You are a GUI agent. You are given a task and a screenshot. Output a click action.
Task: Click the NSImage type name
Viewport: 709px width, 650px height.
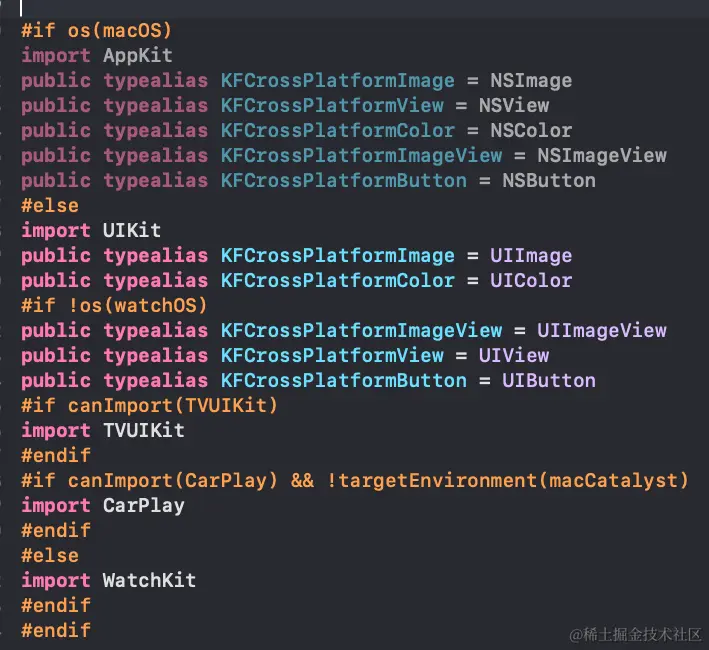pos(530,81)
